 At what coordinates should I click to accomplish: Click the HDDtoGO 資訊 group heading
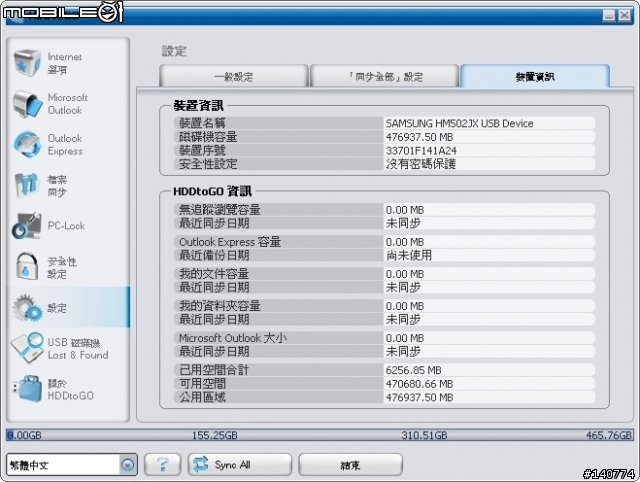[212, 191]
